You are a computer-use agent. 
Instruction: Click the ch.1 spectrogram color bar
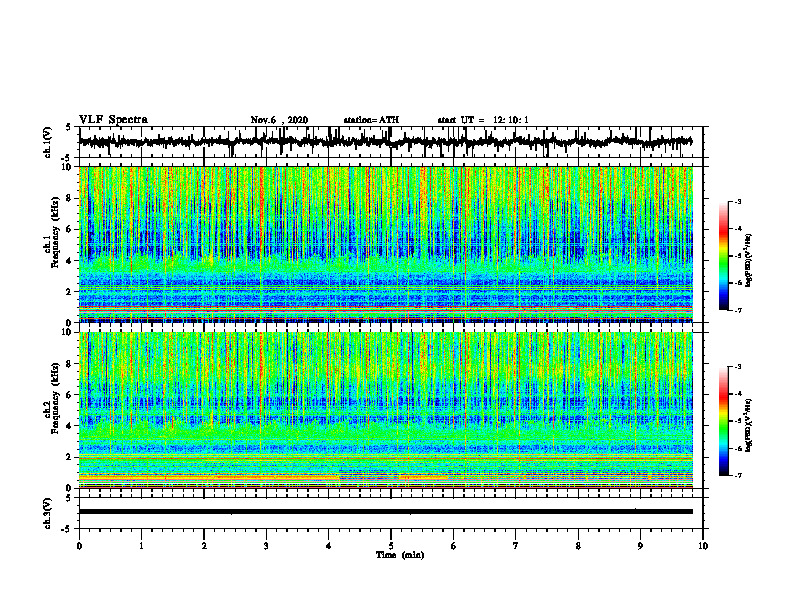(724, 256)
